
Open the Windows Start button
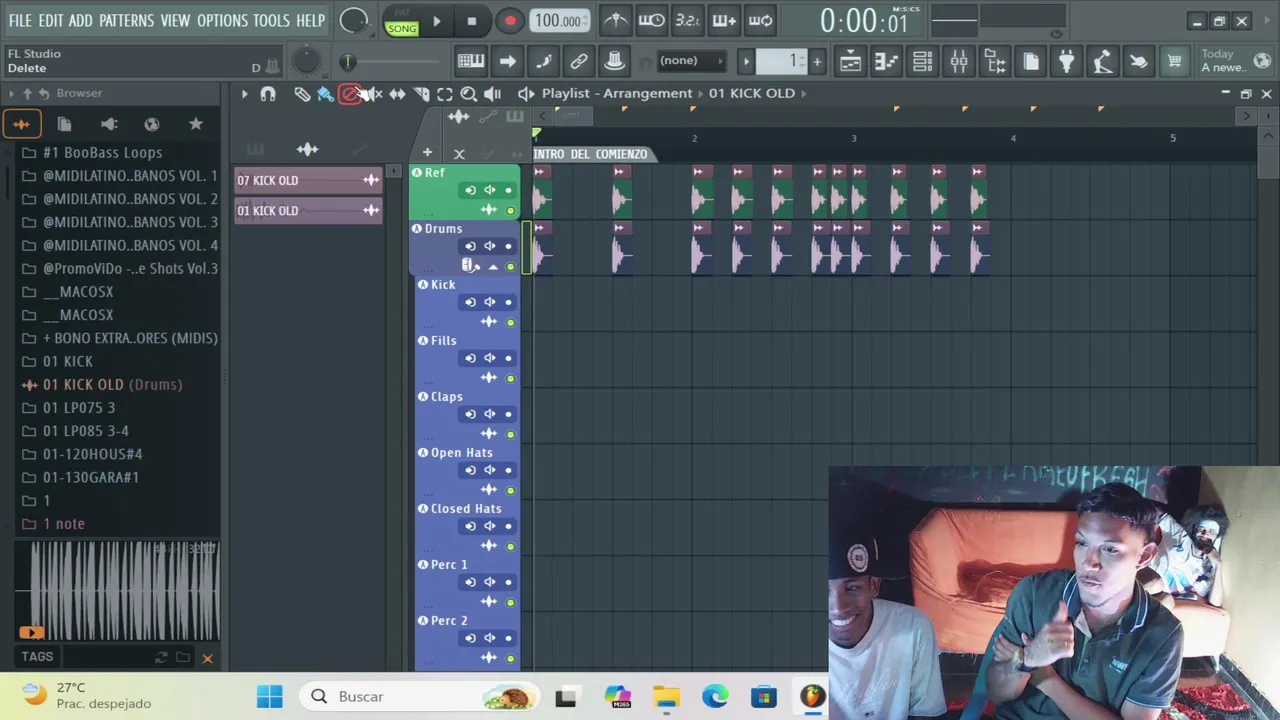pos(270,696)
